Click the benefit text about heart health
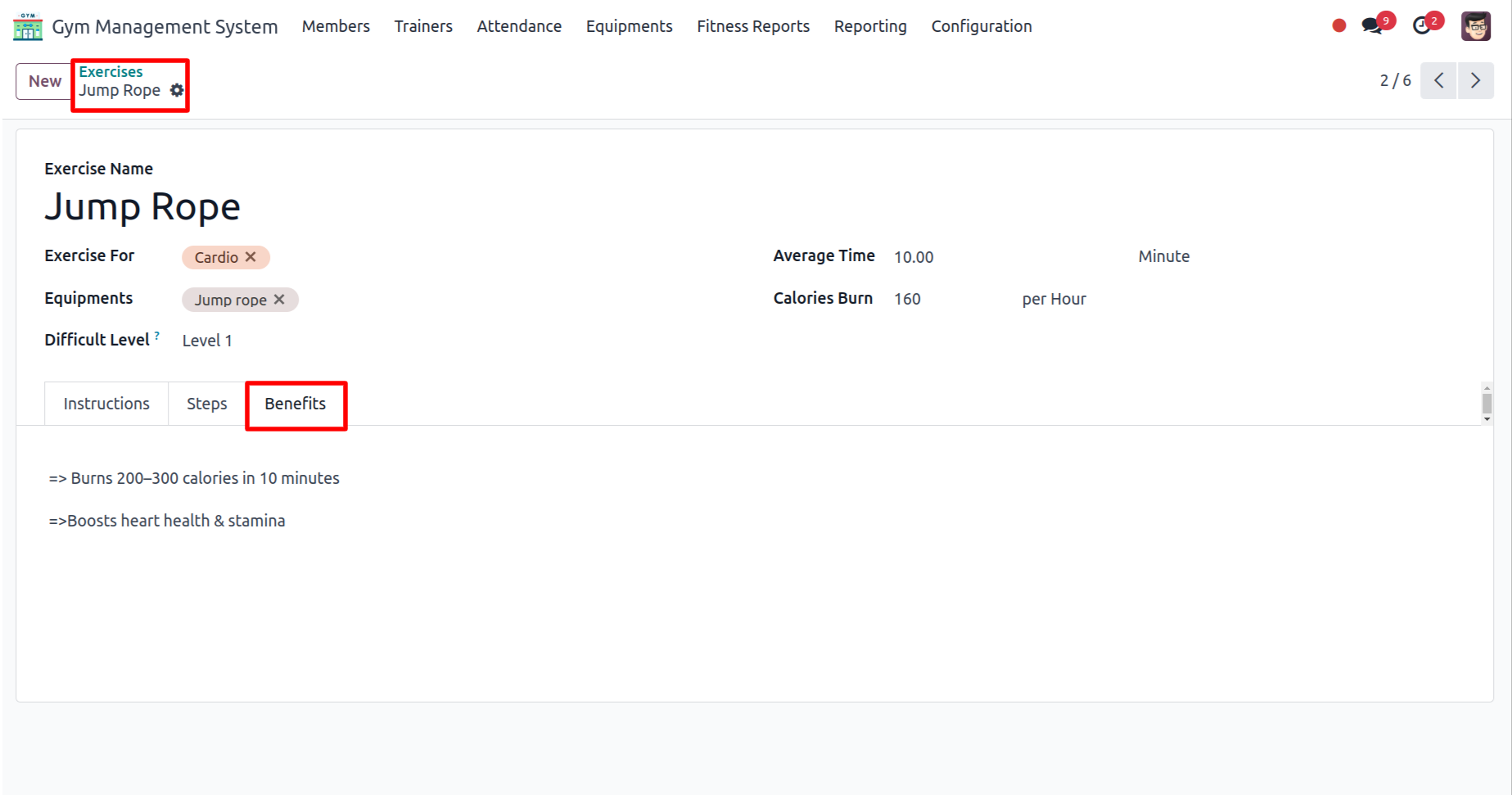 pos(167,521)
